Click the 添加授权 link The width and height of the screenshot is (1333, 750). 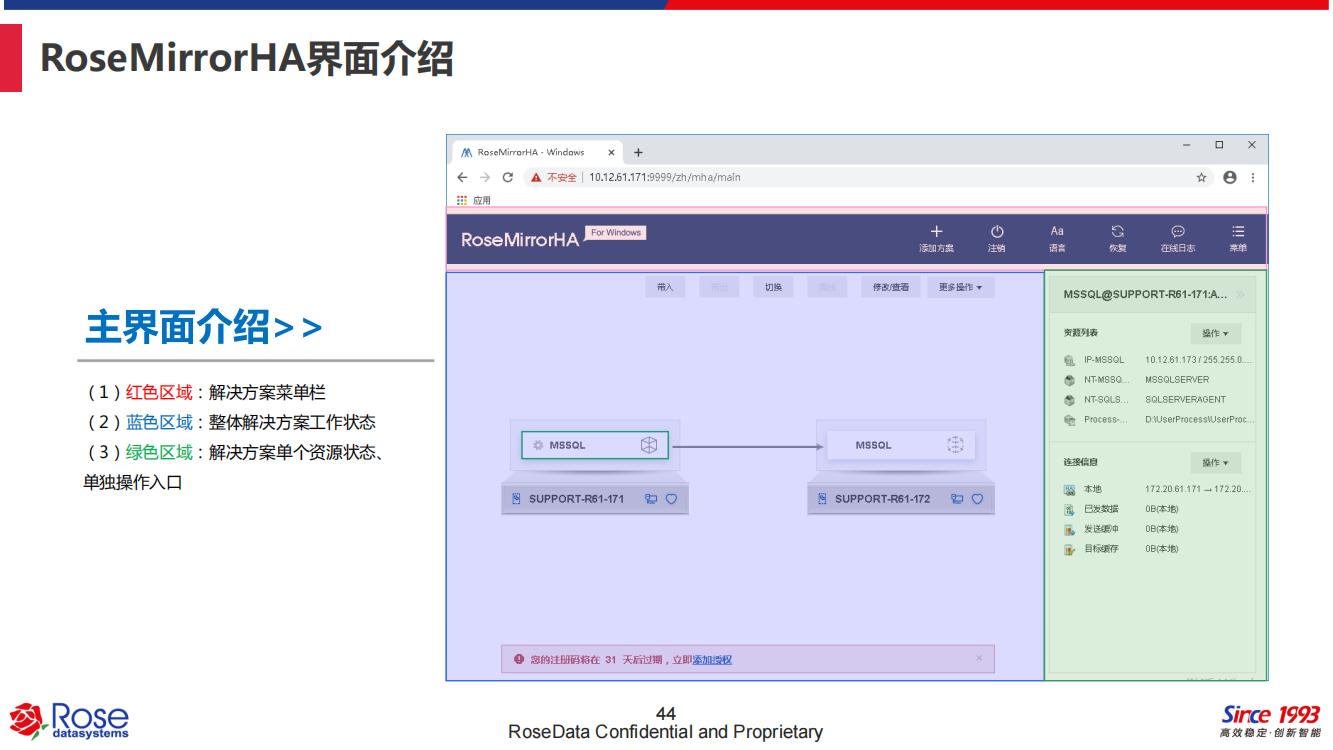[x=712, y=660]
